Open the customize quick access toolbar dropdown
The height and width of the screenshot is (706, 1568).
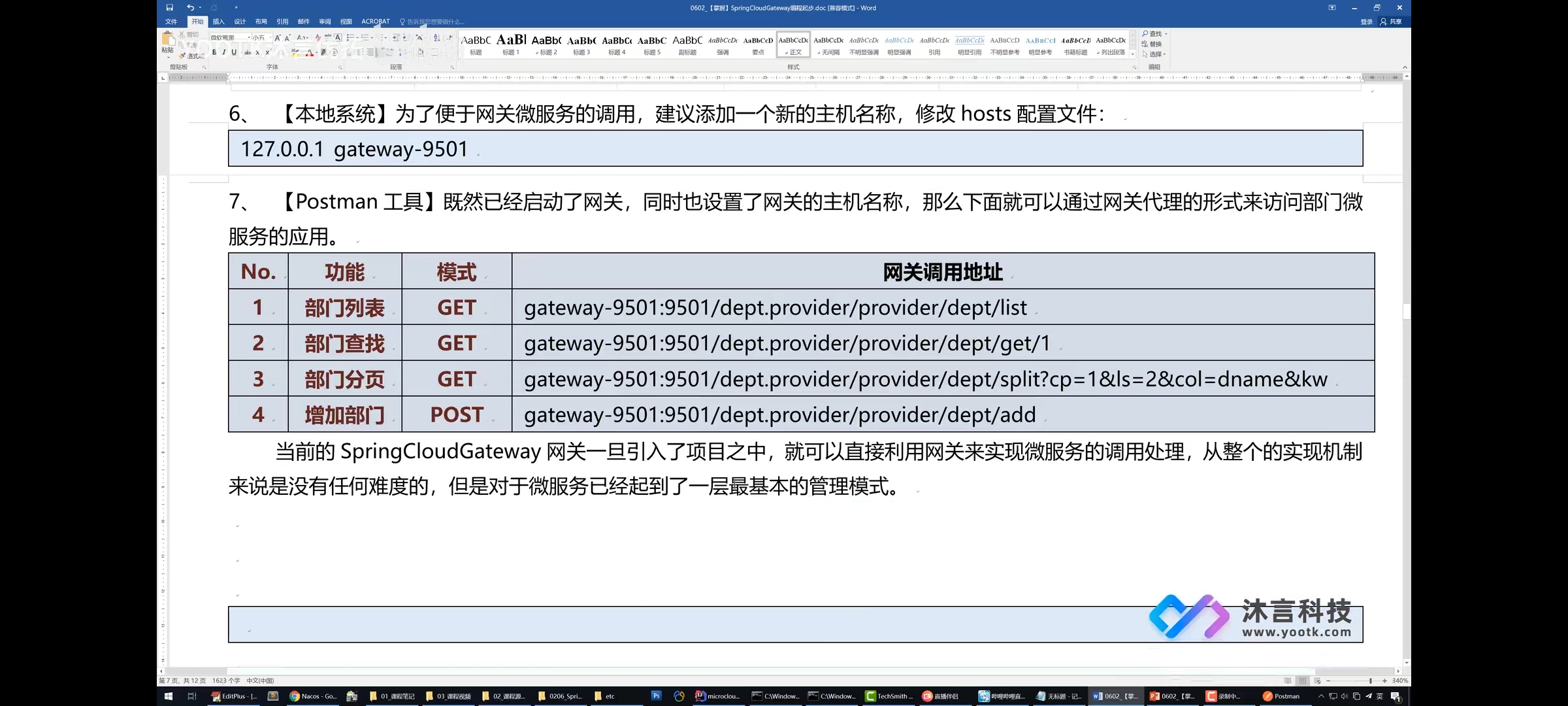click(236, 8)
